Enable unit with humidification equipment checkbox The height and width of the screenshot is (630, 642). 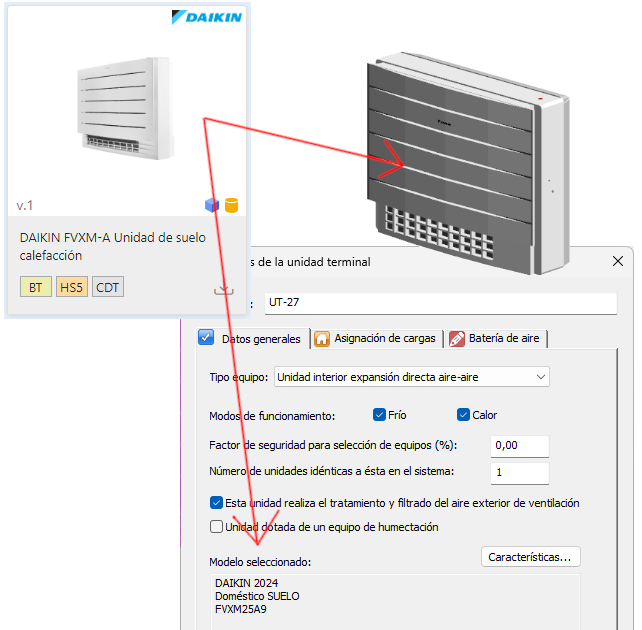tap(216, 526)
